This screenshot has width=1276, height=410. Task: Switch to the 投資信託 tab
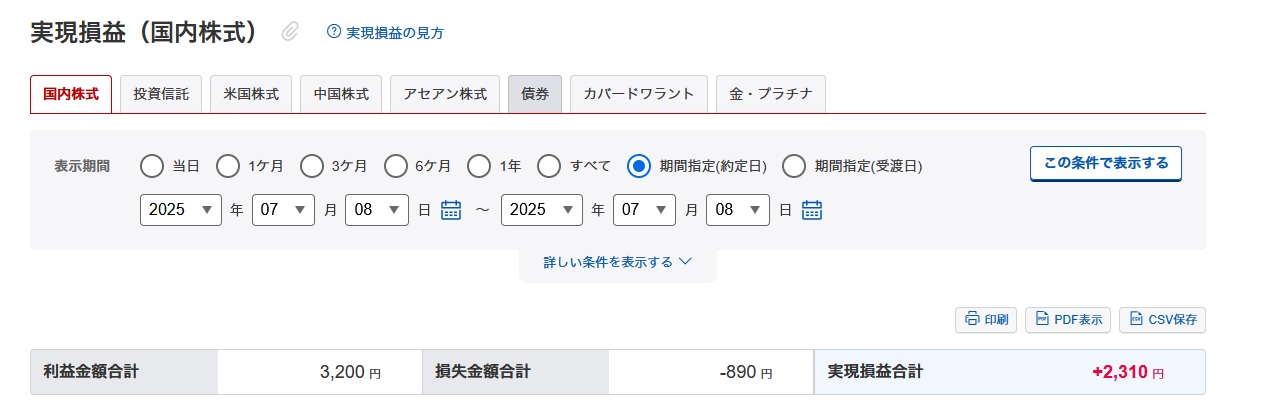coord(161,94)
